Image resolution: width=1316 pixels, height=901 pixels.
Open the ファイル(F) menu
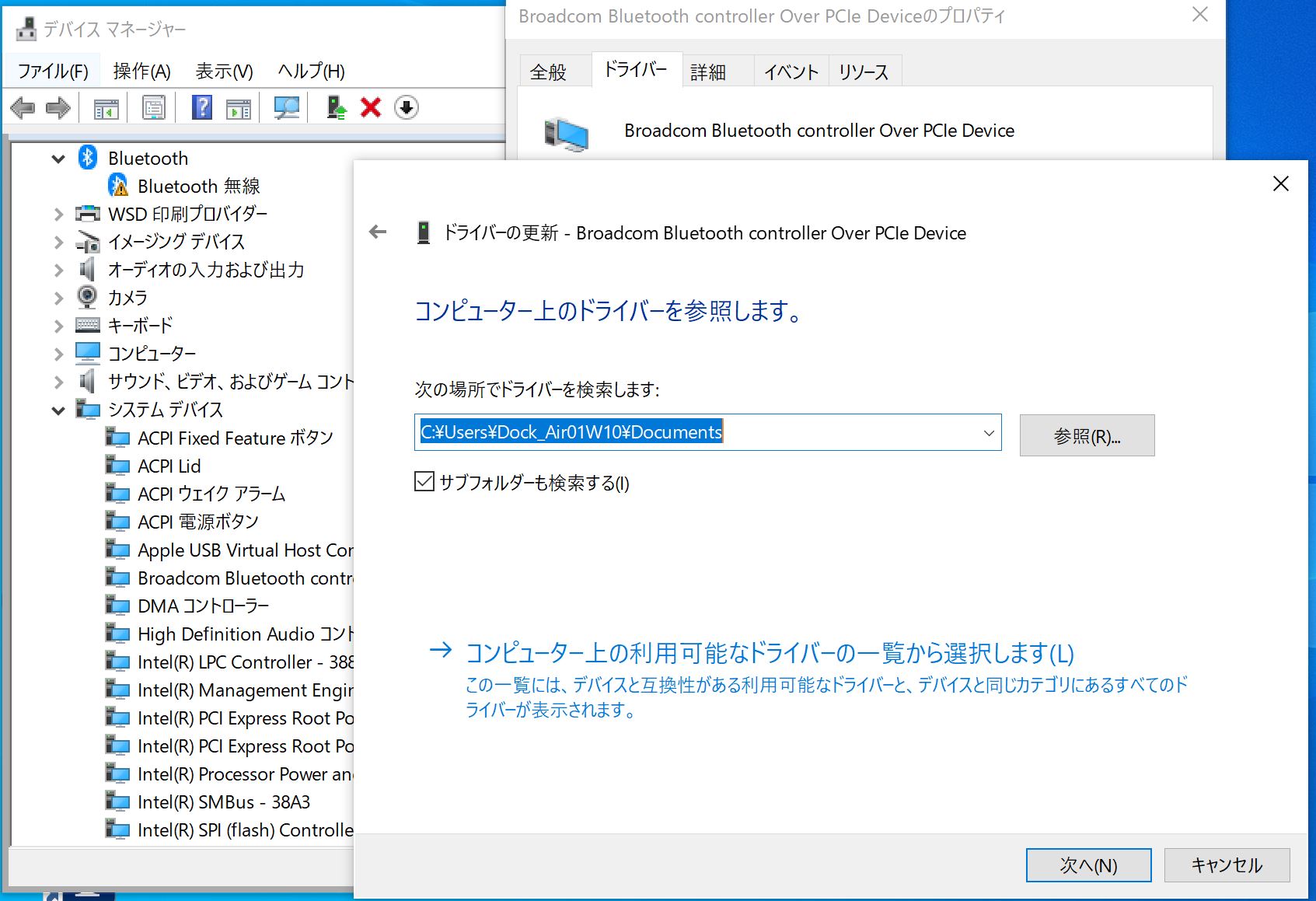click(x=53, y=72)
